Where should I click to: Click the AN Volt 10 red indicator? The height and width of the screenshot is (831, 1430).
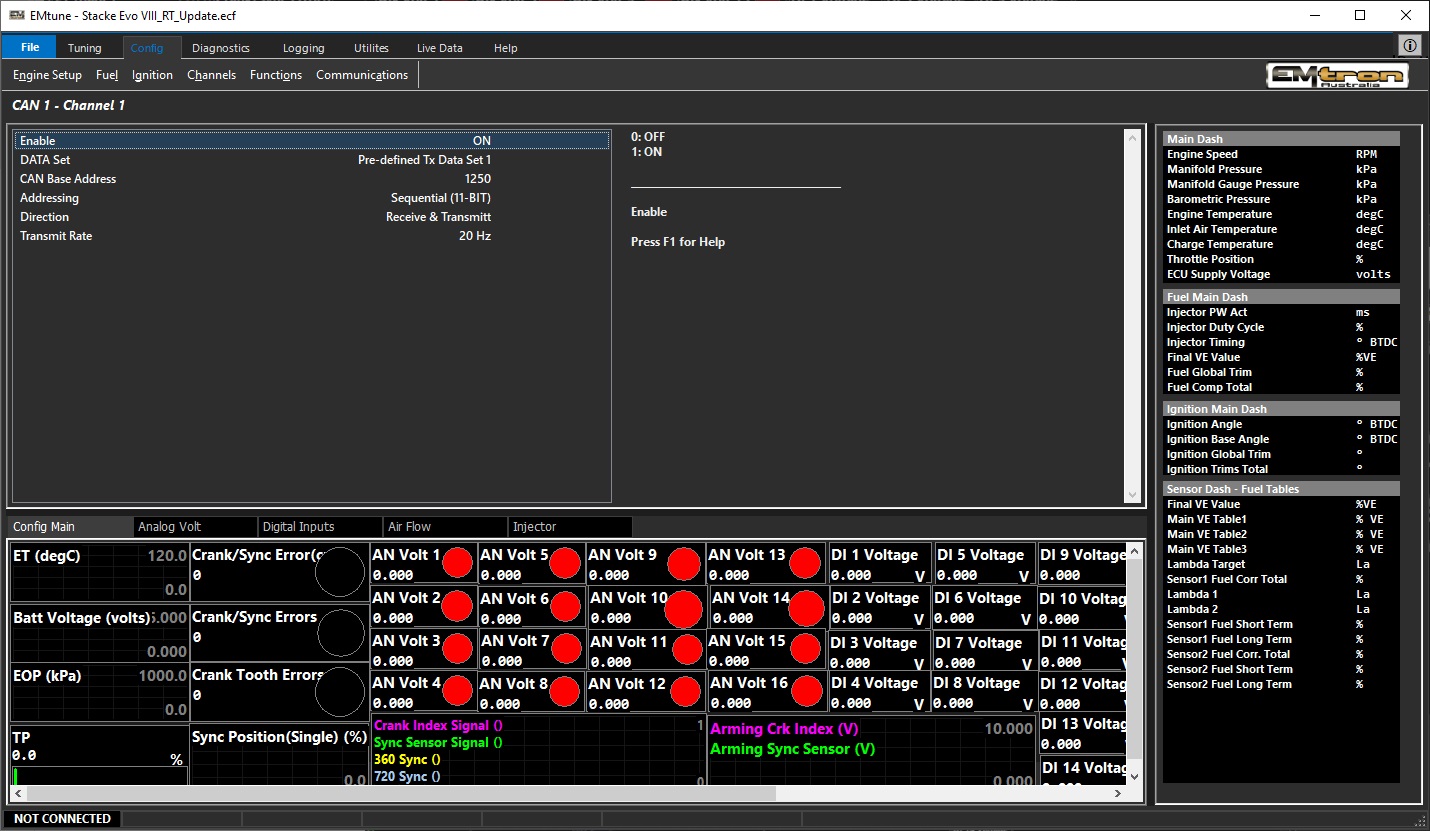(x=684, y=608)
